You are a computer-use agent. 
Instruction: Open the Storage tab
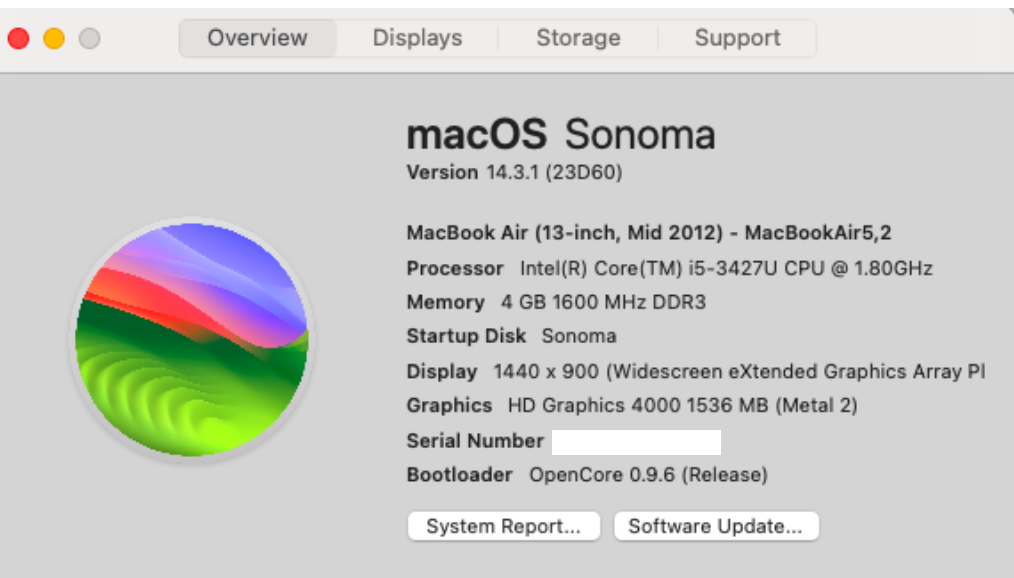[x=578, y=39]
